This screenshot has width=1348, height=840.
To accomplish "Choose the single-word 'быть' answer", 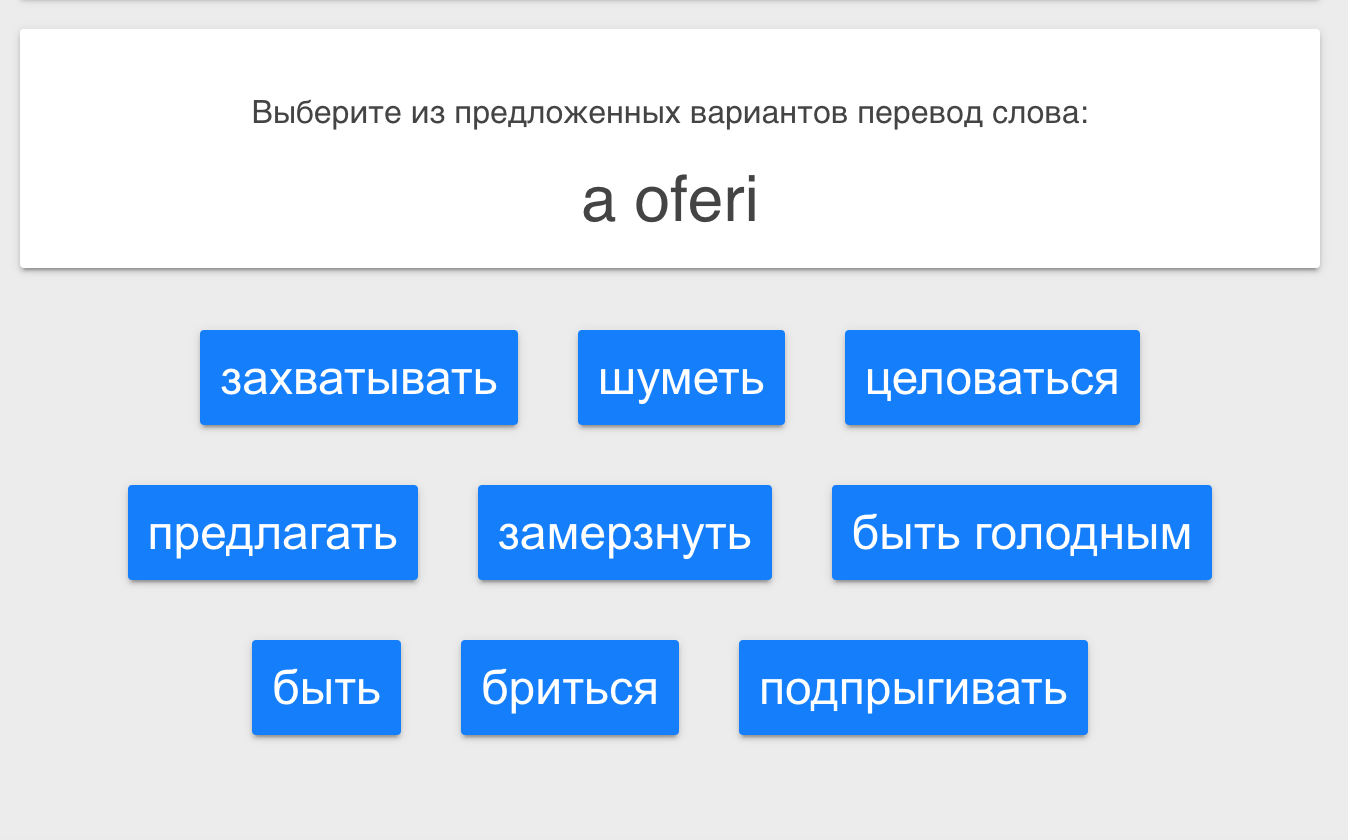I will [x=326, y=688].
